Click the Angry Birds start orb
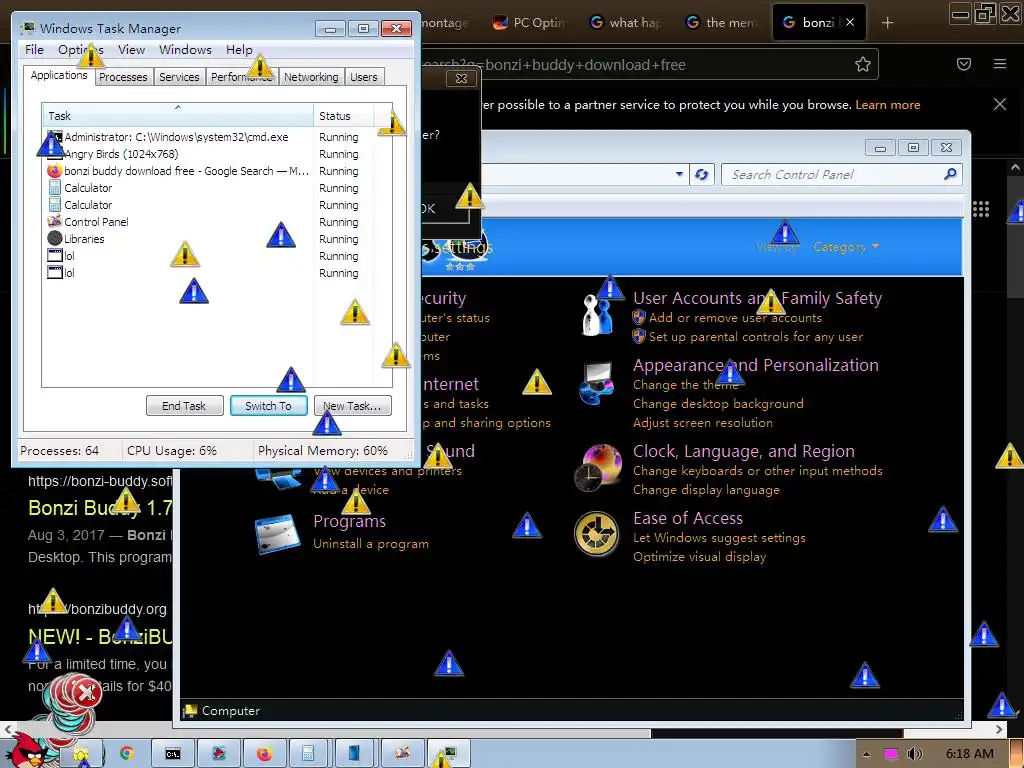 (x=29, y=751)
